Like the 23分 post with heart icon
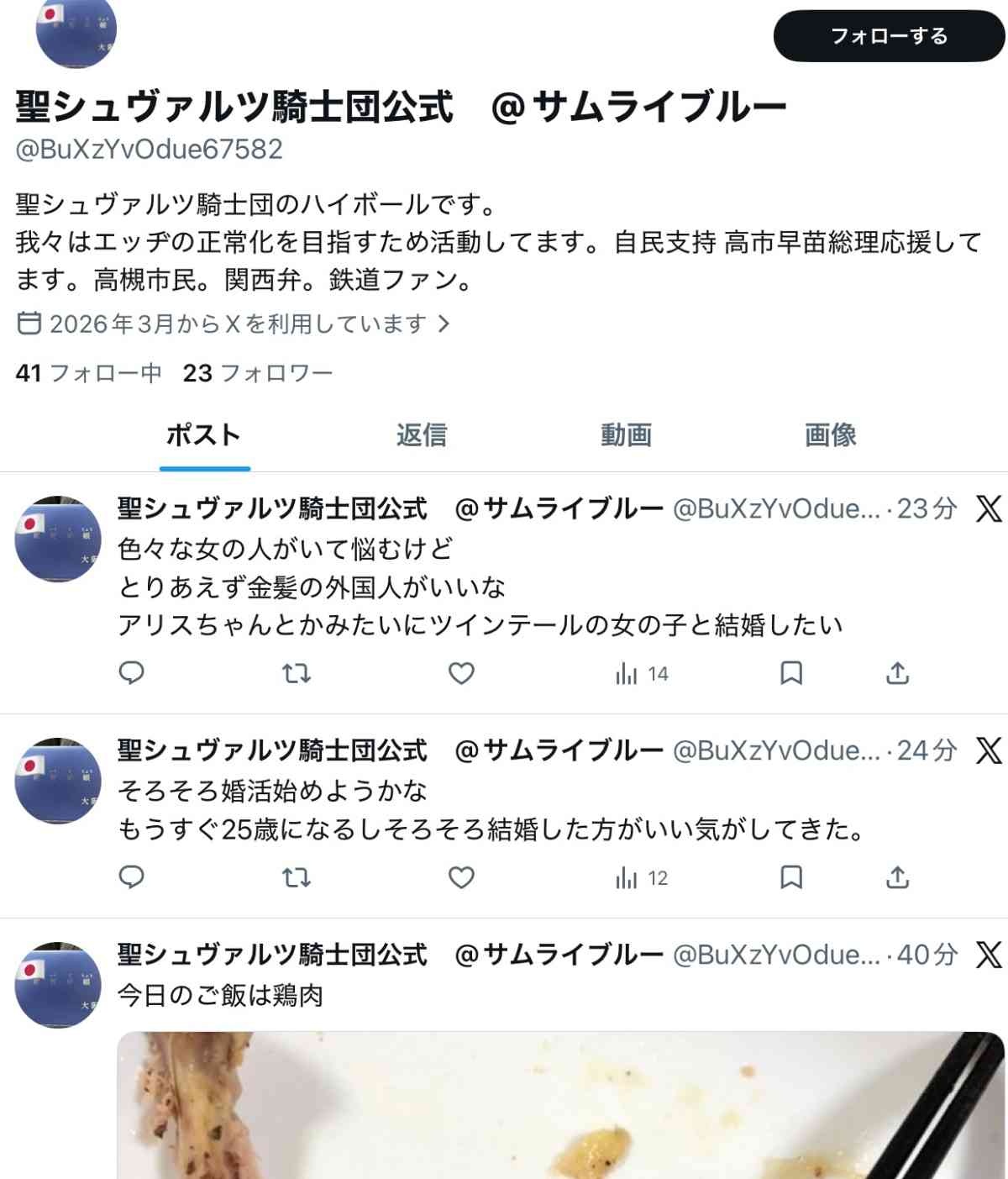The width and height of the screenshot is (1008, 1179). point(461,673)
